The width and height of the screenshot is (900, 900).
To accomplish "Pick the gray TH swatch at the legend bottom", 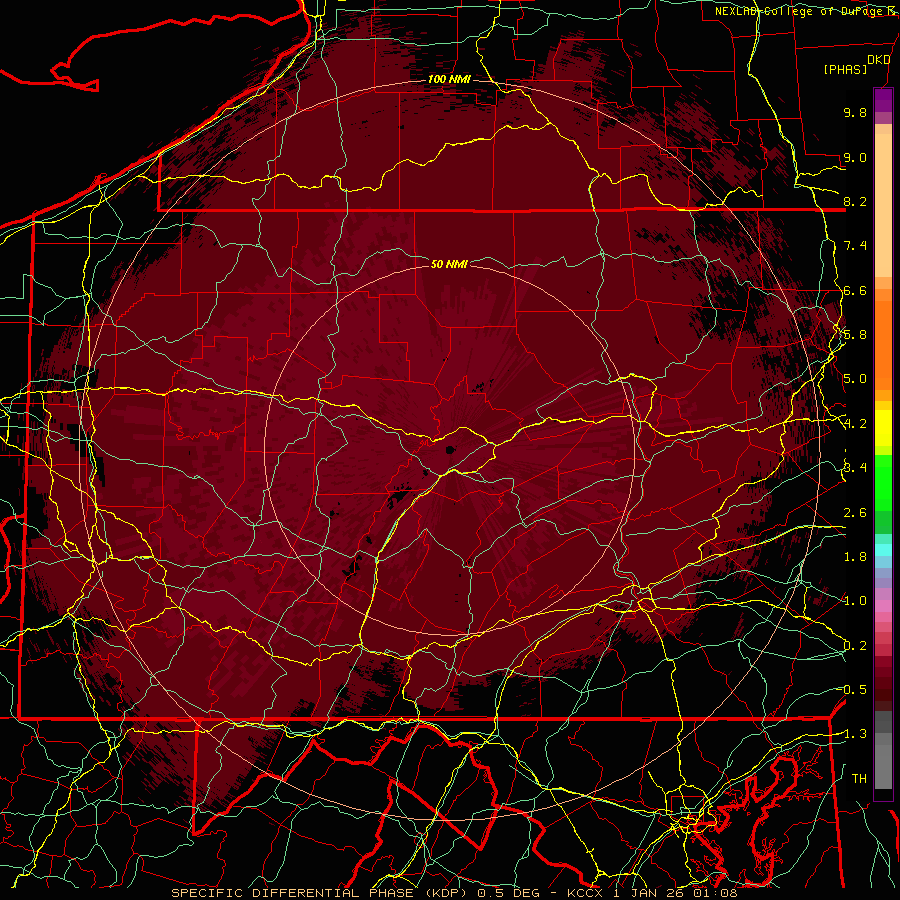I will (883, 766).
